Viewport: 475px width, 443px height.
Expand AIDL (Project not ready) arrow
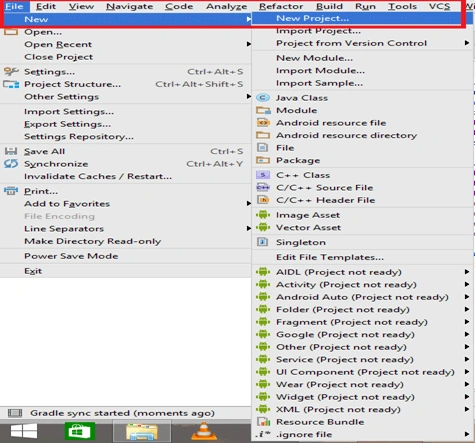467,272
